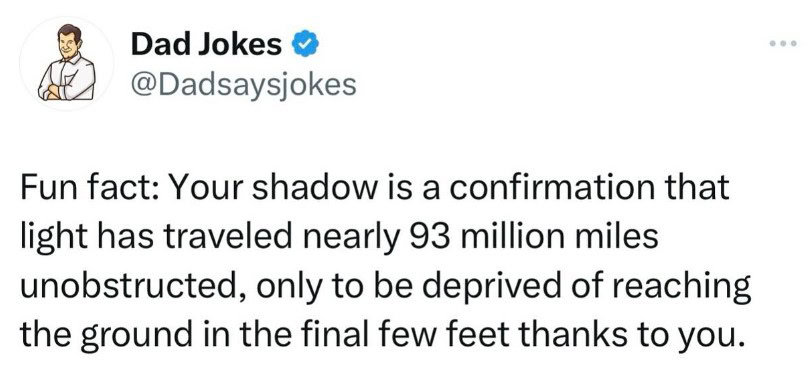Screen dimensions: 812x372
Task: Click the tweet body text
Action: [386, 260]
